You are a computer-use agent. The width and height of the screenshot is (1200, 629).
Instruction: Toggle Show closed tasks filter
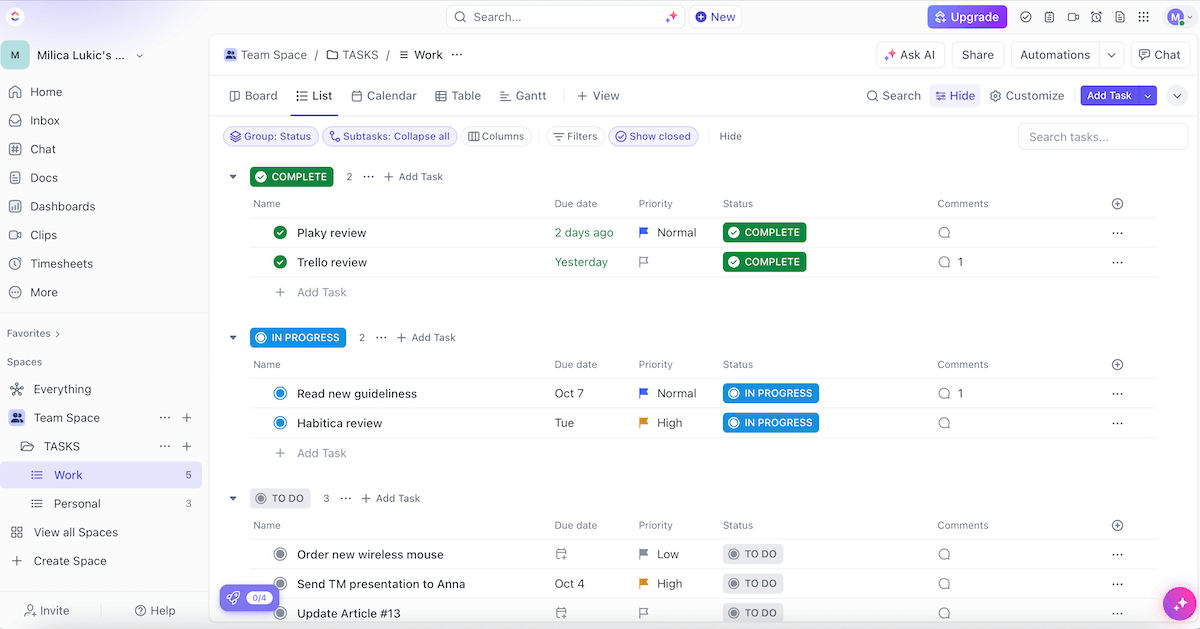click(x=653, y=136)
